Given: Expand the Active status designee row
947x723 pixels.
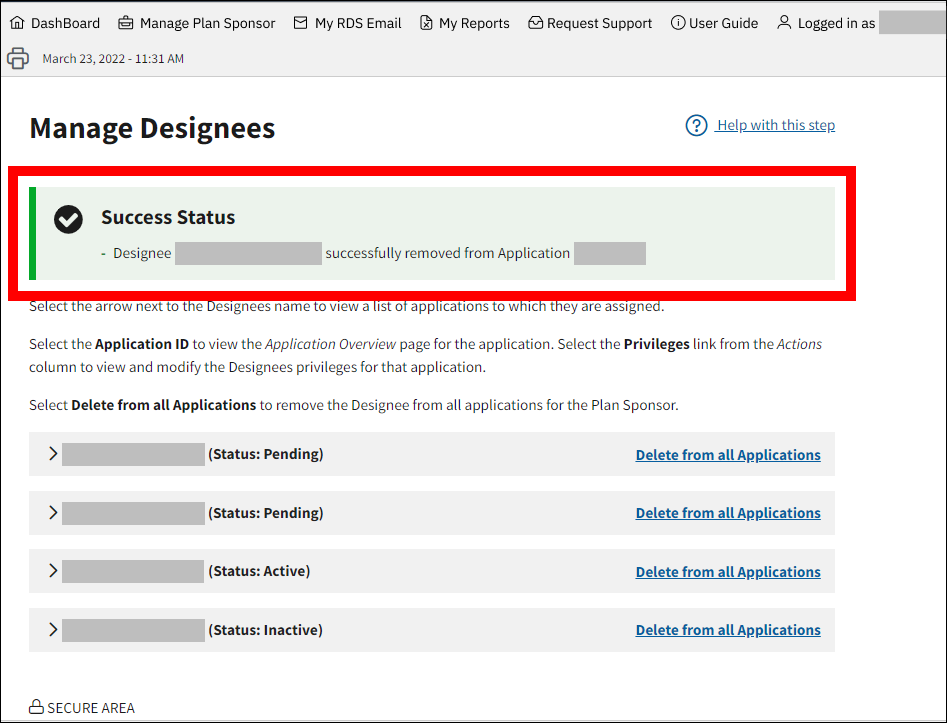Looking at the screenshot, I should 54,571.
